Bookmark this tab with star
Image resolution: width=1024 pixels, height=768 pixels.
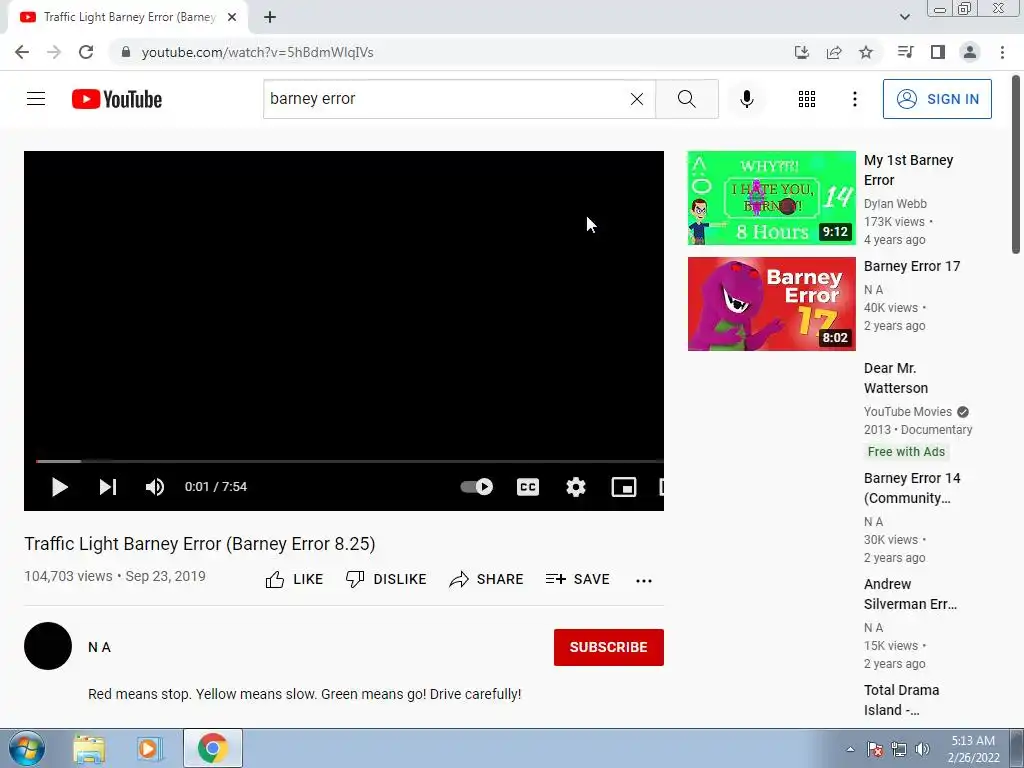pos(866,52)
